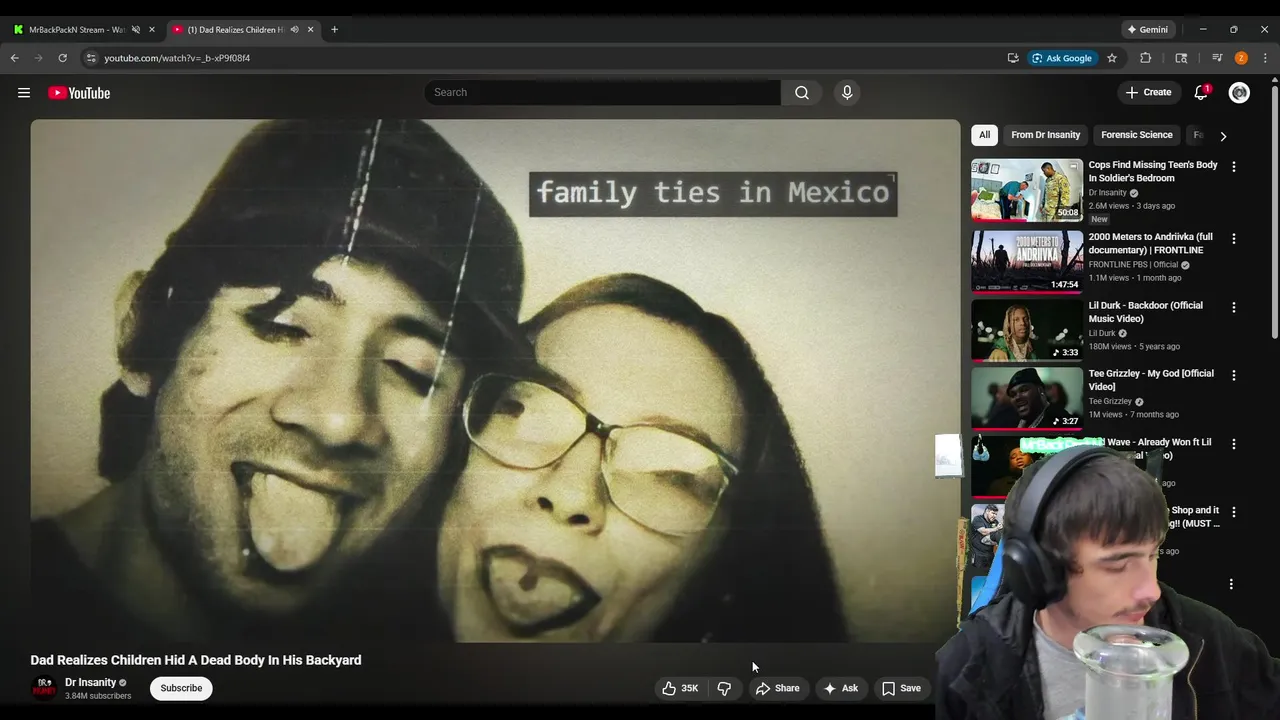This screenshot has width=1280, height=720.
Task: Click the browser address bar URL
Action: (x=177, y=58)
